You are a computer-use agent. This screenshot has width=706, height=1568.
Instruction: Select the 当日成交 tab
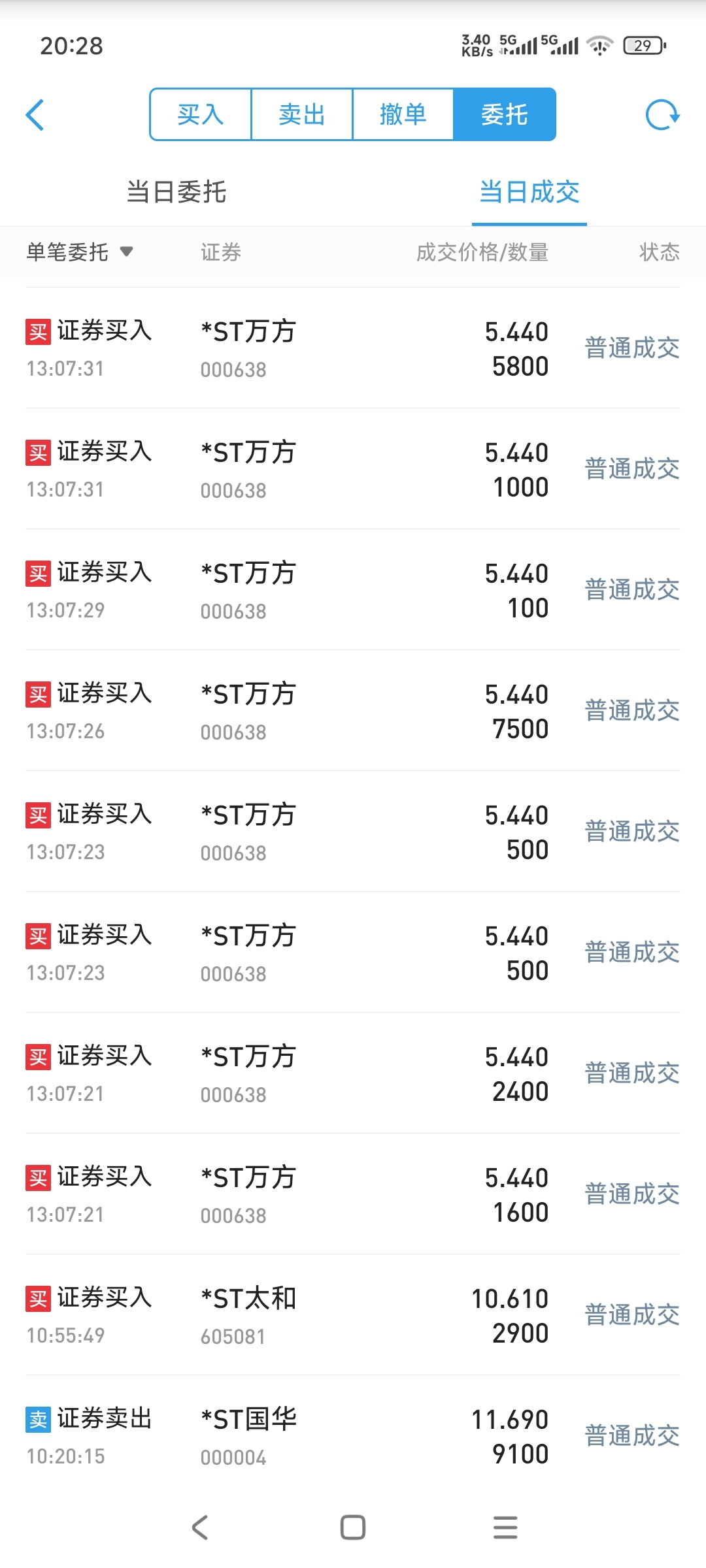(529, 192)
